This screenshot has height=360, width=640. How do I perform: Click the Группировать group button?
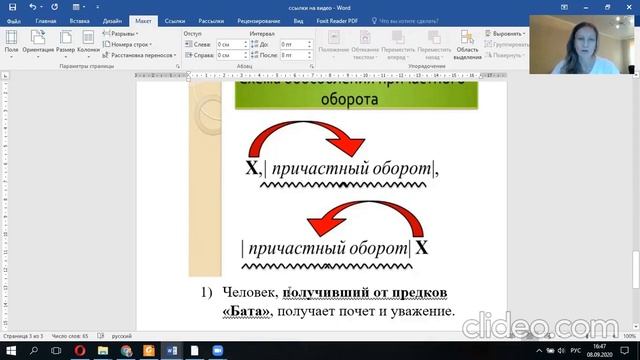507,44
